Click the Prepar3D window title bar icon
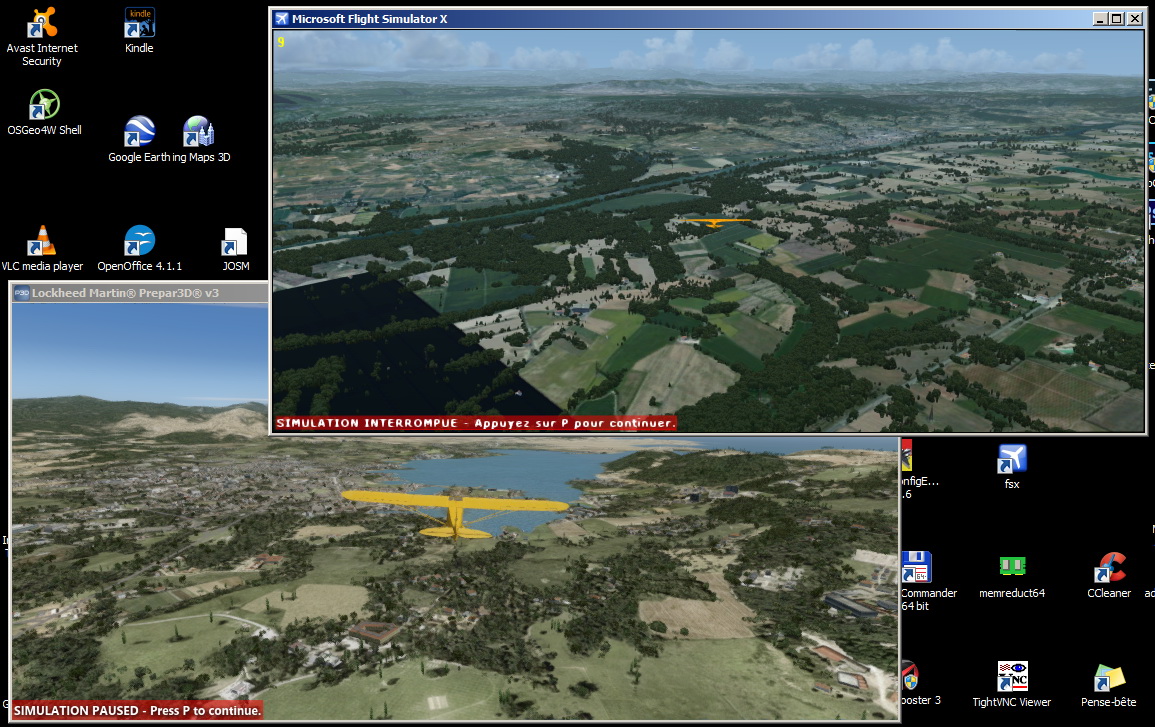Viewport: 1155px width, 727px height. 21,293
